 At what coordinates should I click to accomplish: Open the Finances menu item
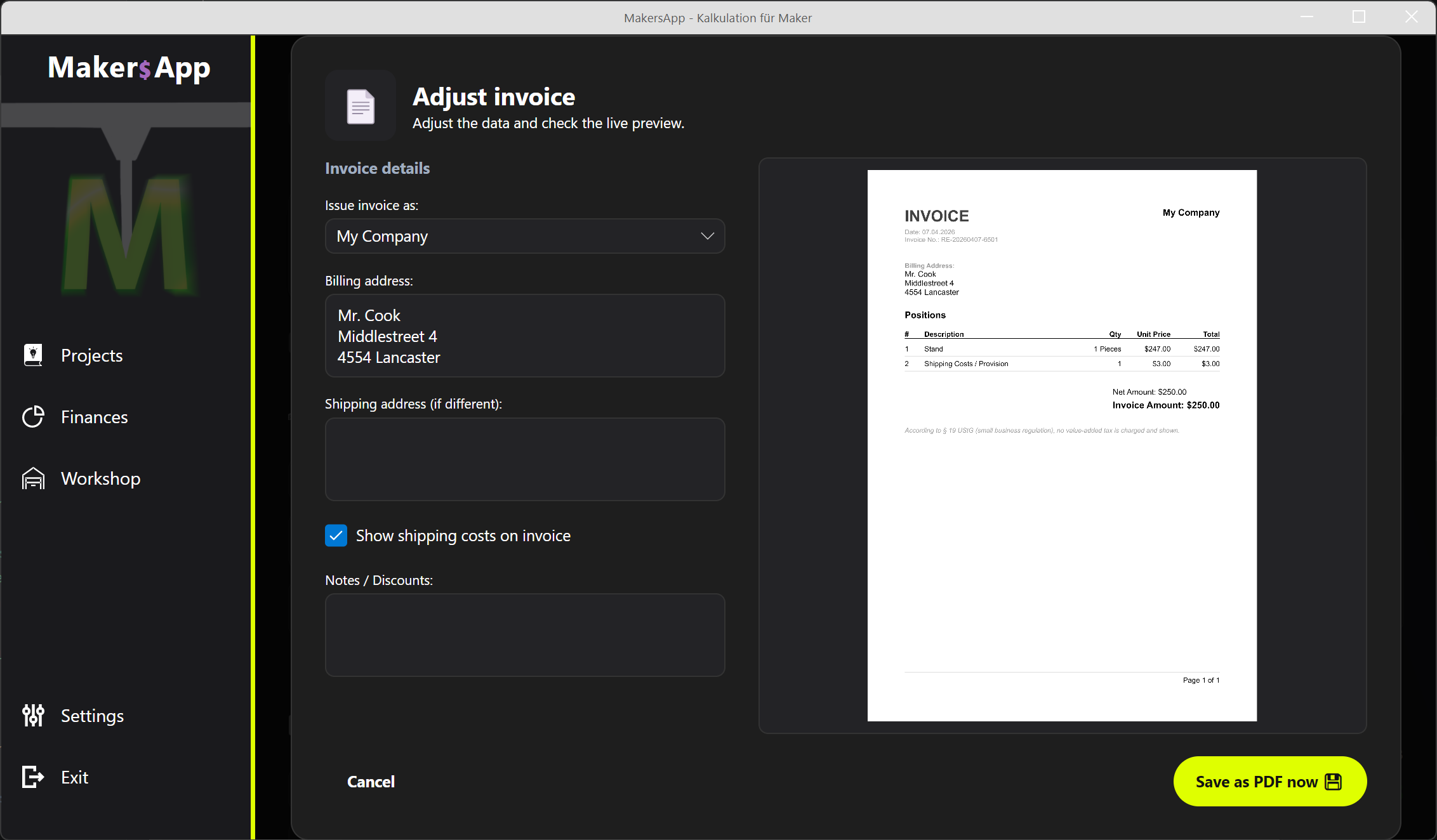(x=94, y=417)
